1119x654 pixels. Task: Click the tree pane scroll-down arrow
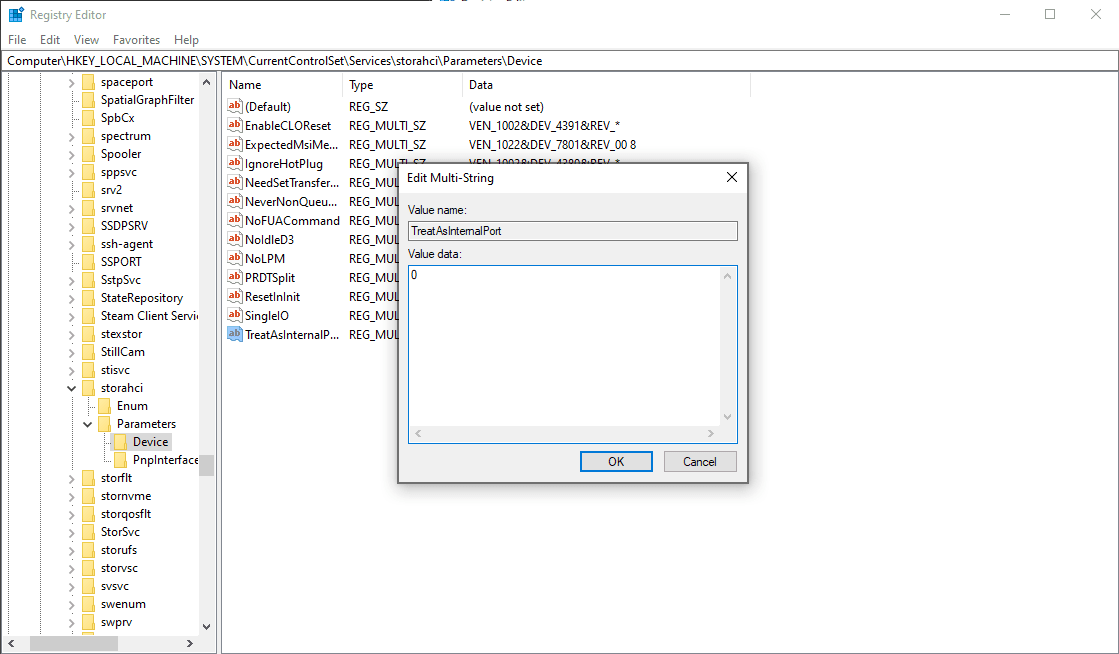pyautogui.click(x=206, y=626)
